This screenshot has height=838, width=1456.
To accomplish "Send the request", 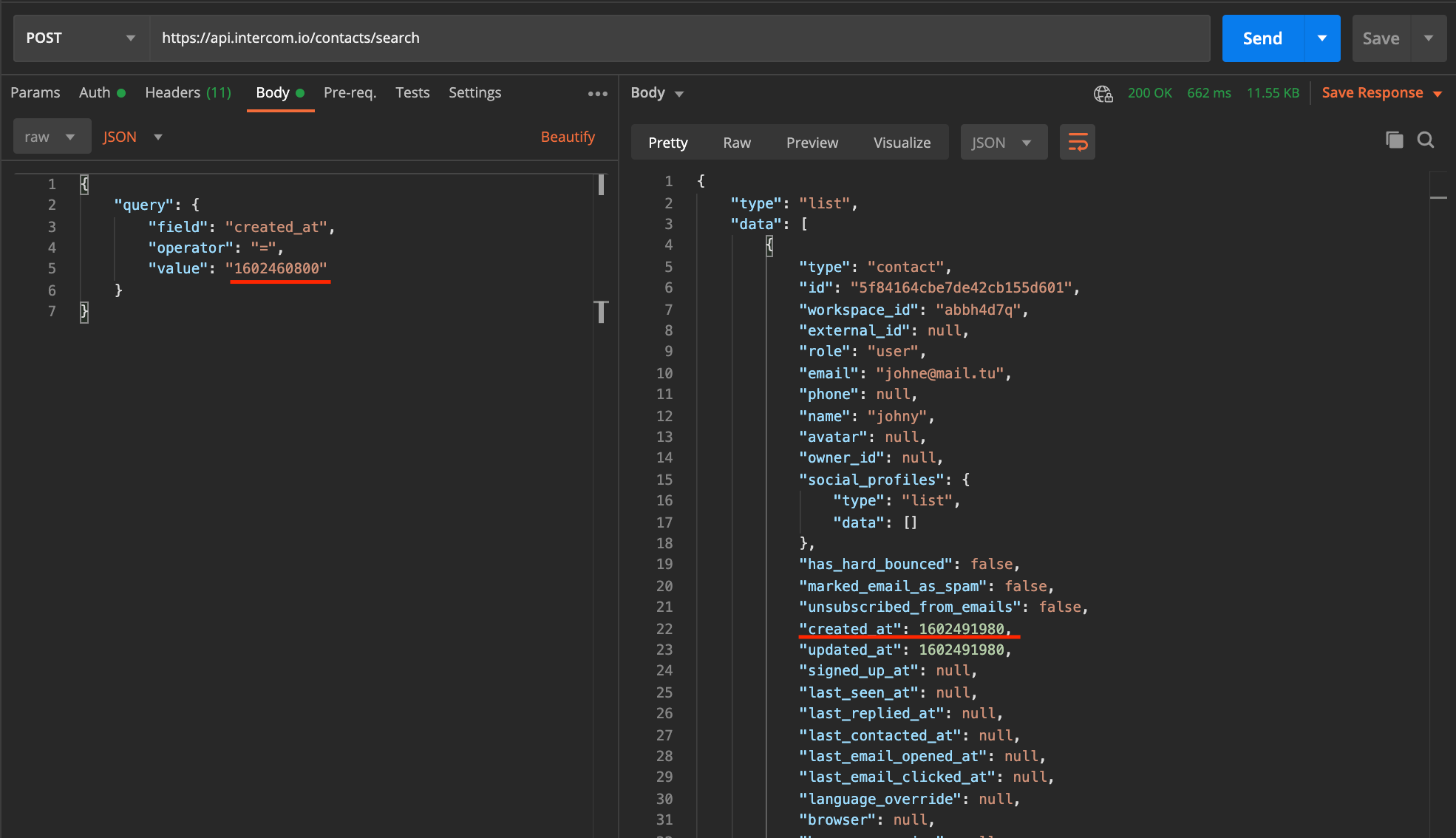I will [1262, 38].
